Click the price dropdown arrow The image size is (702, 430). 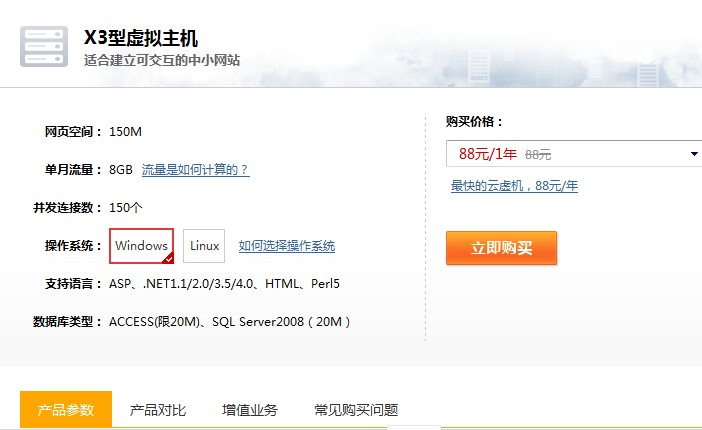coord(694,154)
